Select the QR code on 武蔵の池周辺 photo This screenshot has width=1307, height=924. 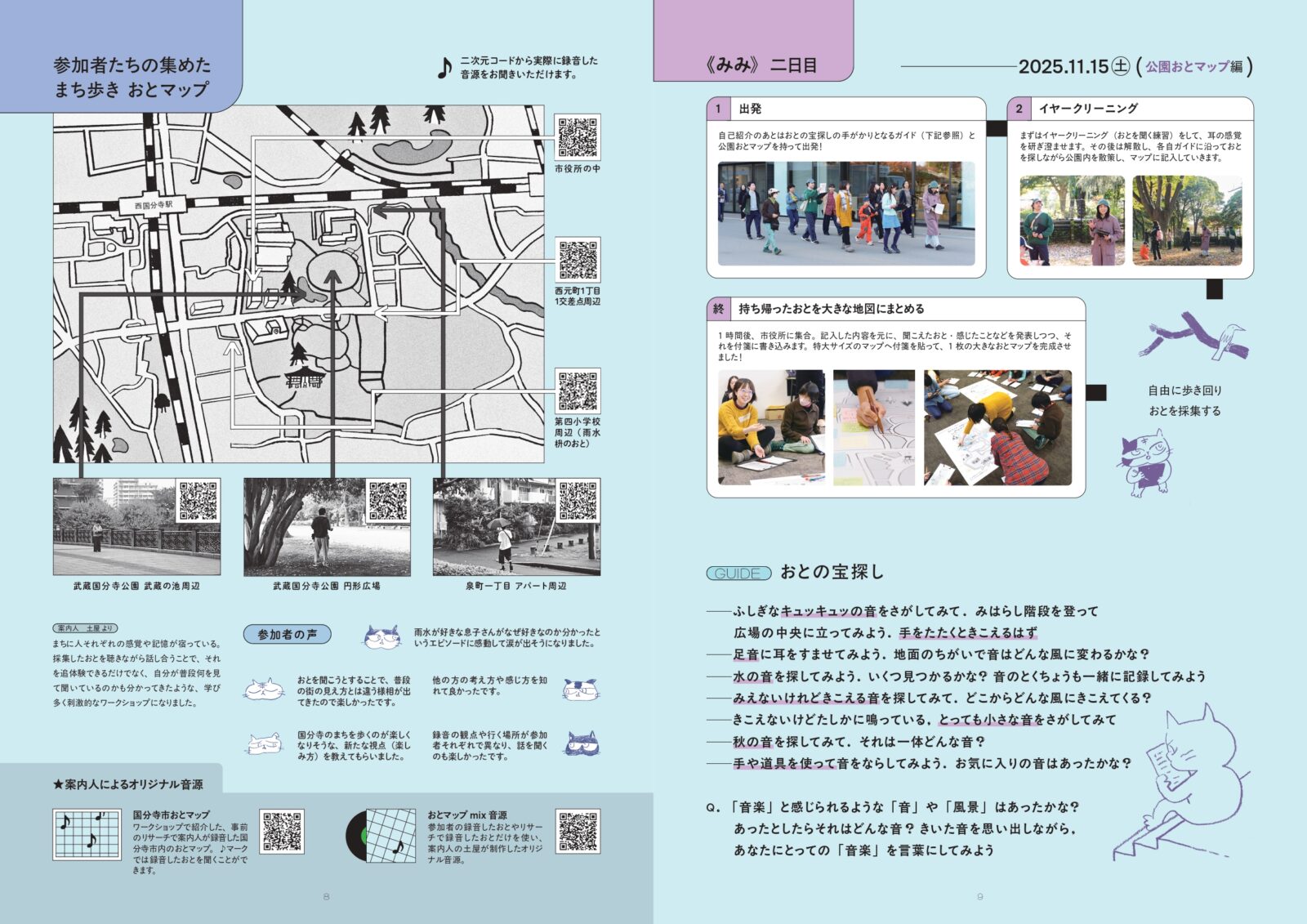tap(199, 500)
